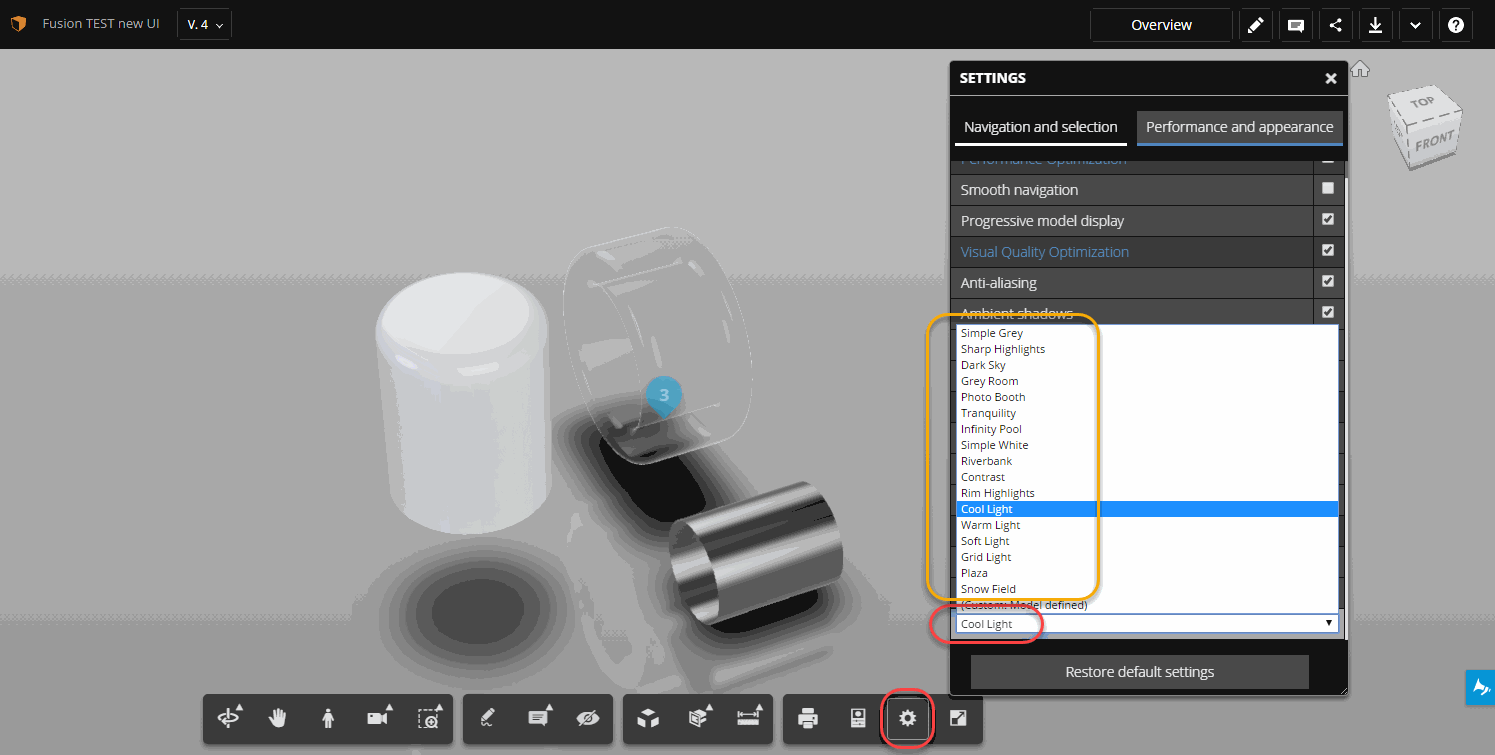Image resolution: width=1495 pixels, height=755 pixels.
Task: Select the Zoom window tool
Action: pyautogui.click(x=428, y=718)
